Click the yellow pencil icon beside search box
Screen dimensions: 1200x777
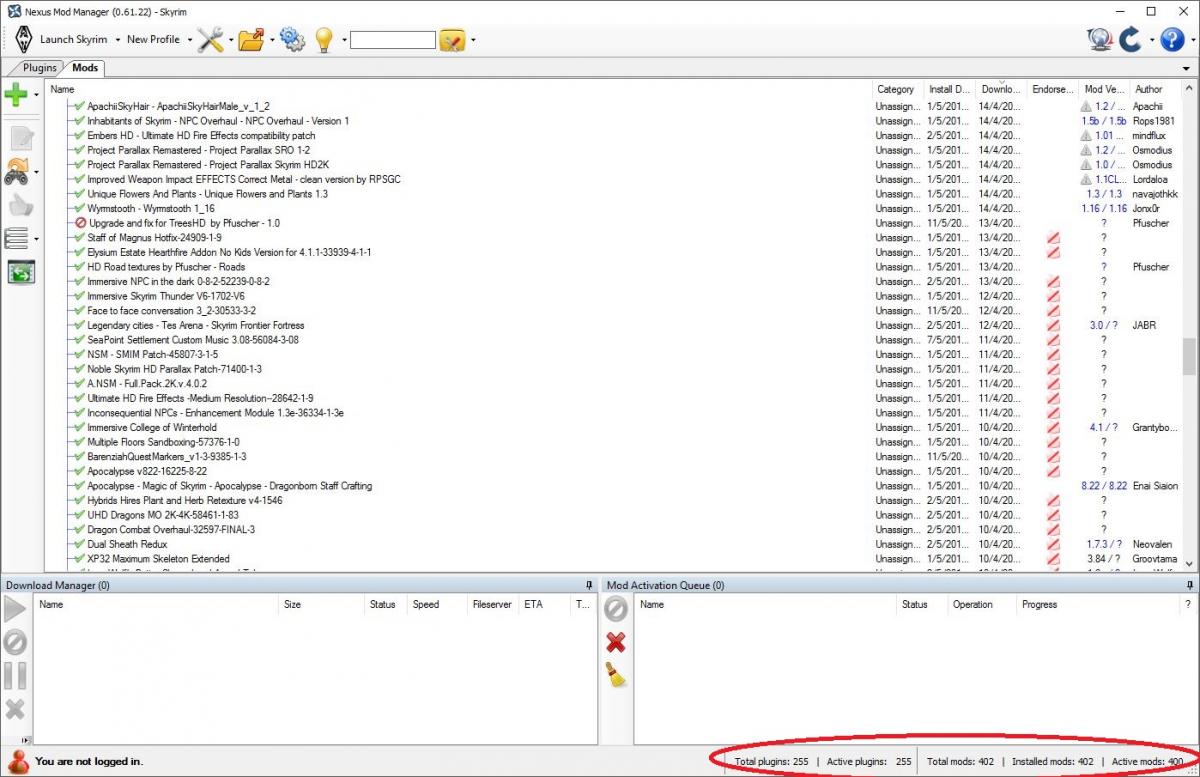click(x=452, y=40)
